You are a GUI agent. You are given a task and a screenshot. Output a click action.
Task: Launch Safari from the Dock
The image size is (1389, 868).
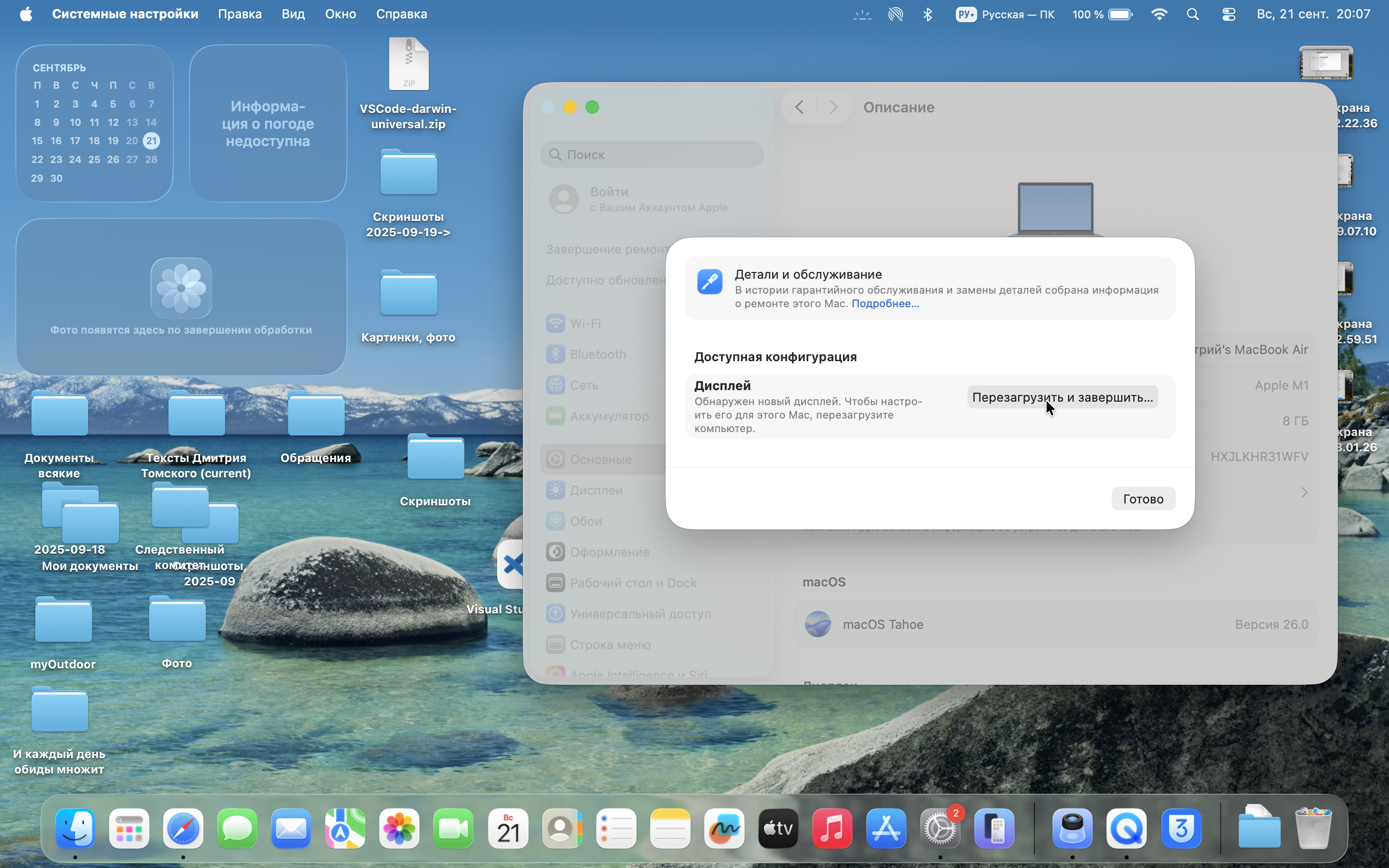tap(183, 828)
